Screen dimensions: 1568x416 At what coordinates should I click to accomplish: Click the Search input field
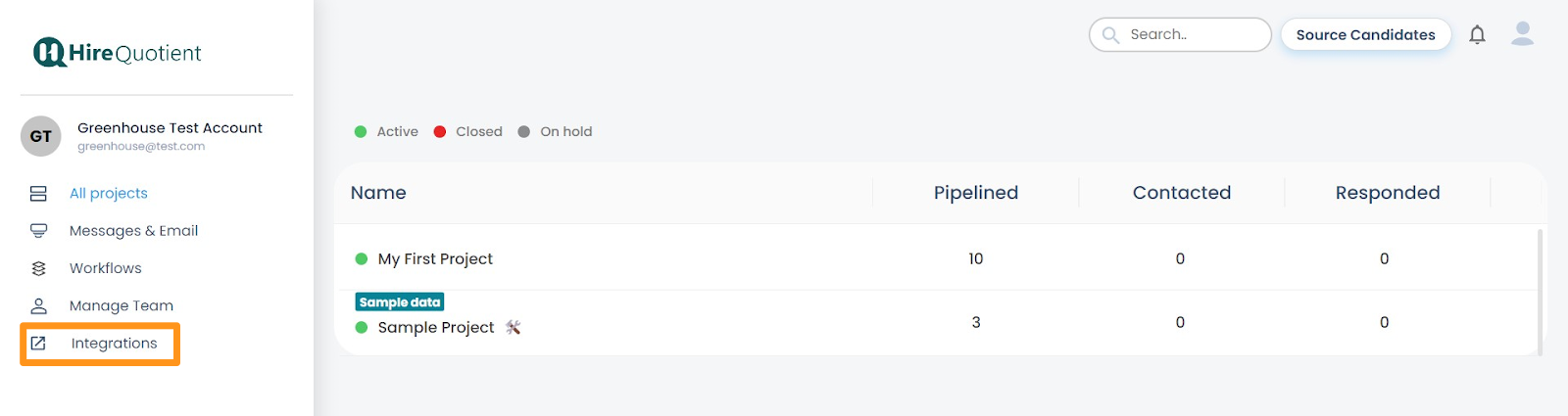(1180, 34)
